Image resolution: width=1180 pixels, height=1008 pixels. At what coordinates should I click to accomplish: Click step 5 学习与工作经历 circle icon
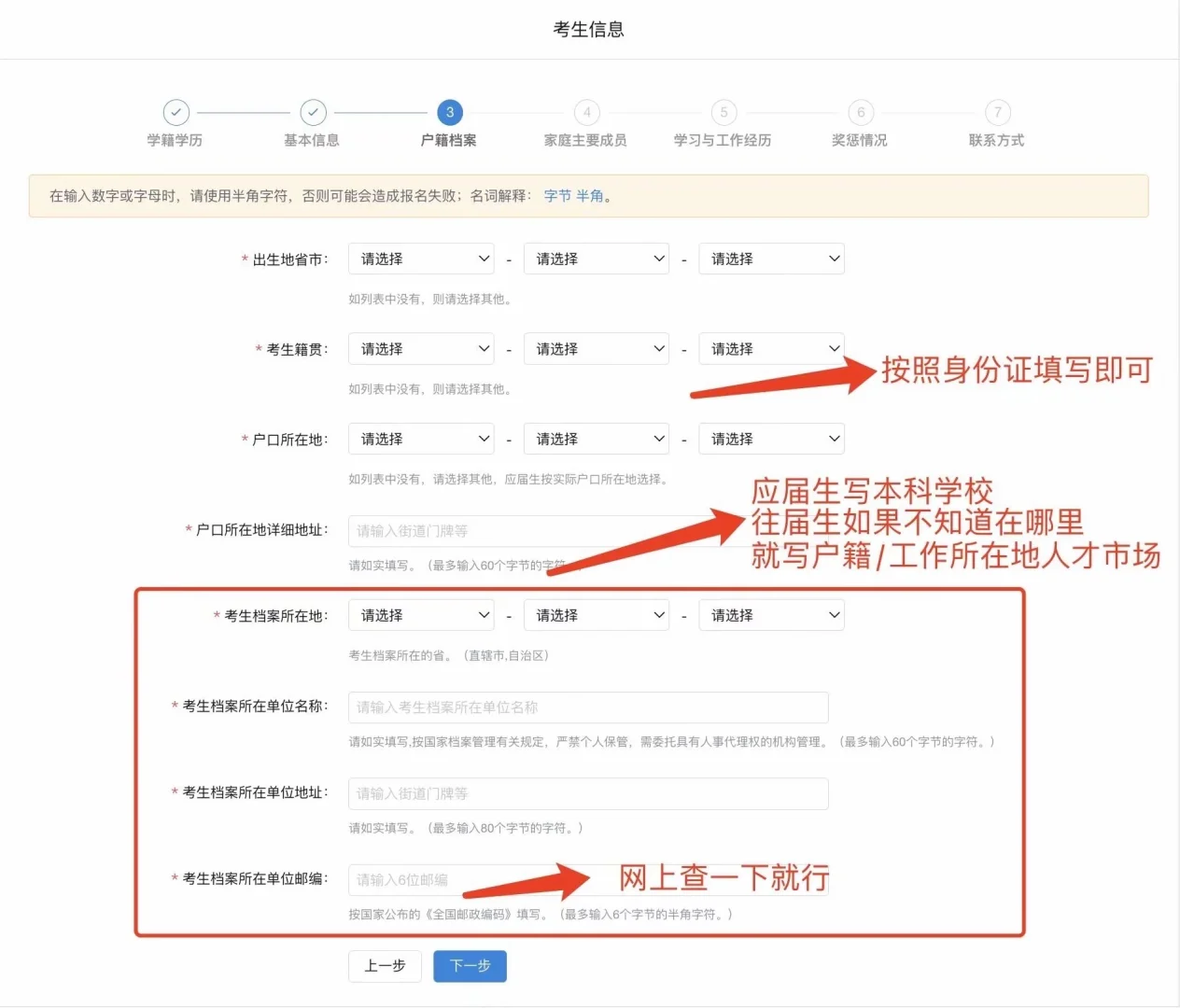click(723, 112)
